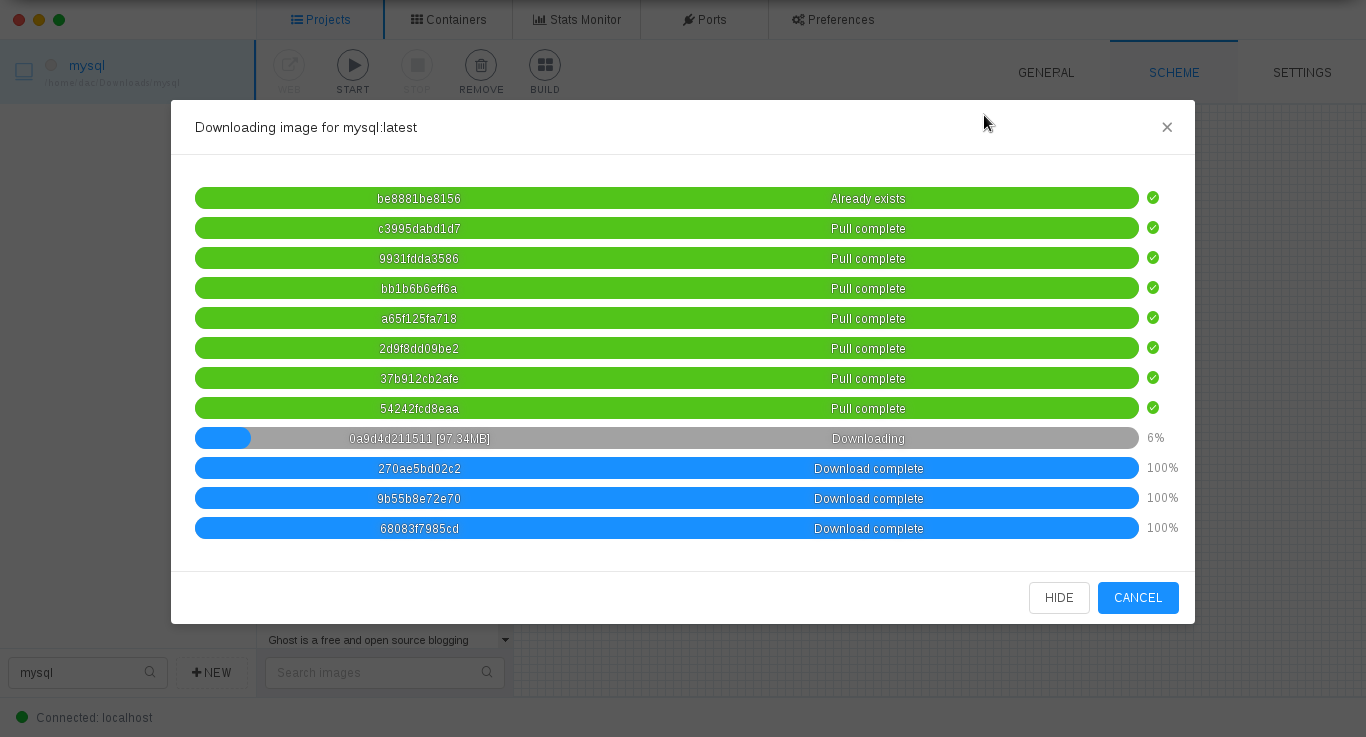Switch to Stats Monitor tab
Viewport: 1366px width, 737px height.
[576, 19]
